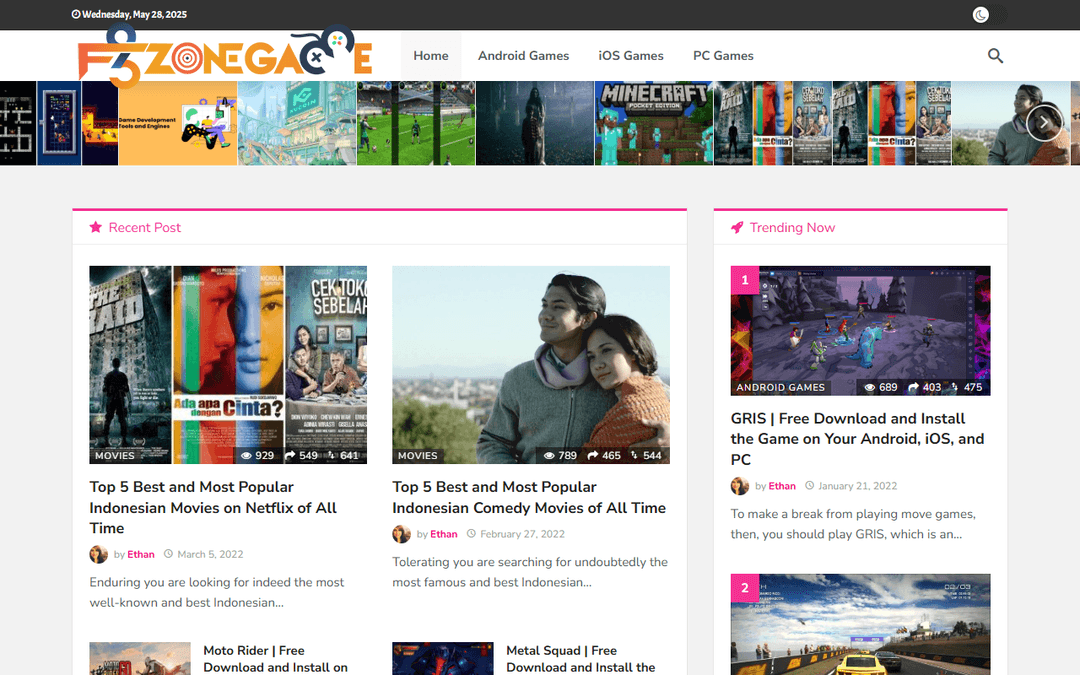Toggle the dark mode moon switch
Screen dimensions: 1080x675
(x=989, y=14)
